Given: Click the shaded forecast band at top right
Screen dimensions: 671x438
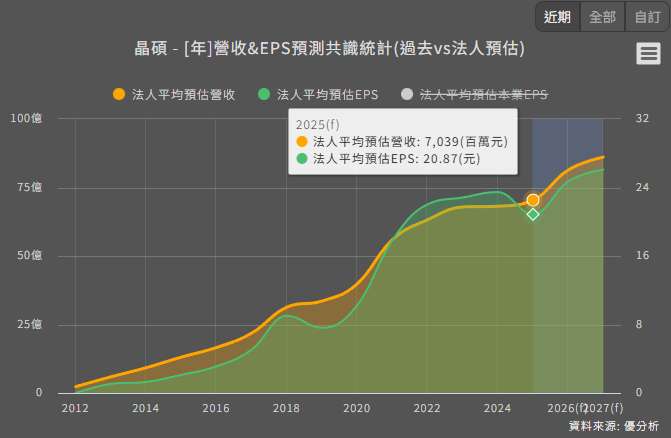Looking at the screenshot, I should [x=567, y=133].
